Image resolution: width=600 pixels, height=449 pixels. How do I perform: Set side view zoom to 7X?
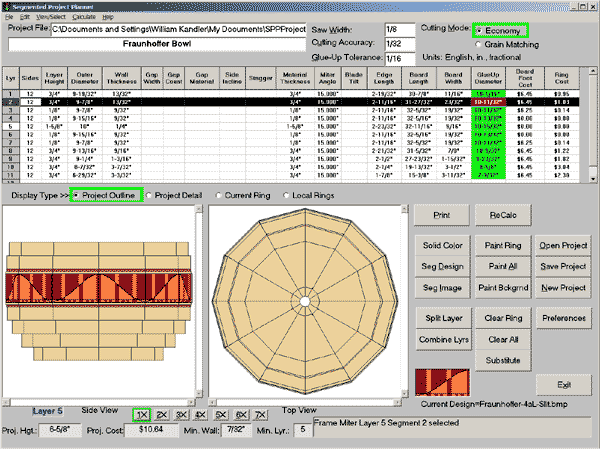pos(260,414)
